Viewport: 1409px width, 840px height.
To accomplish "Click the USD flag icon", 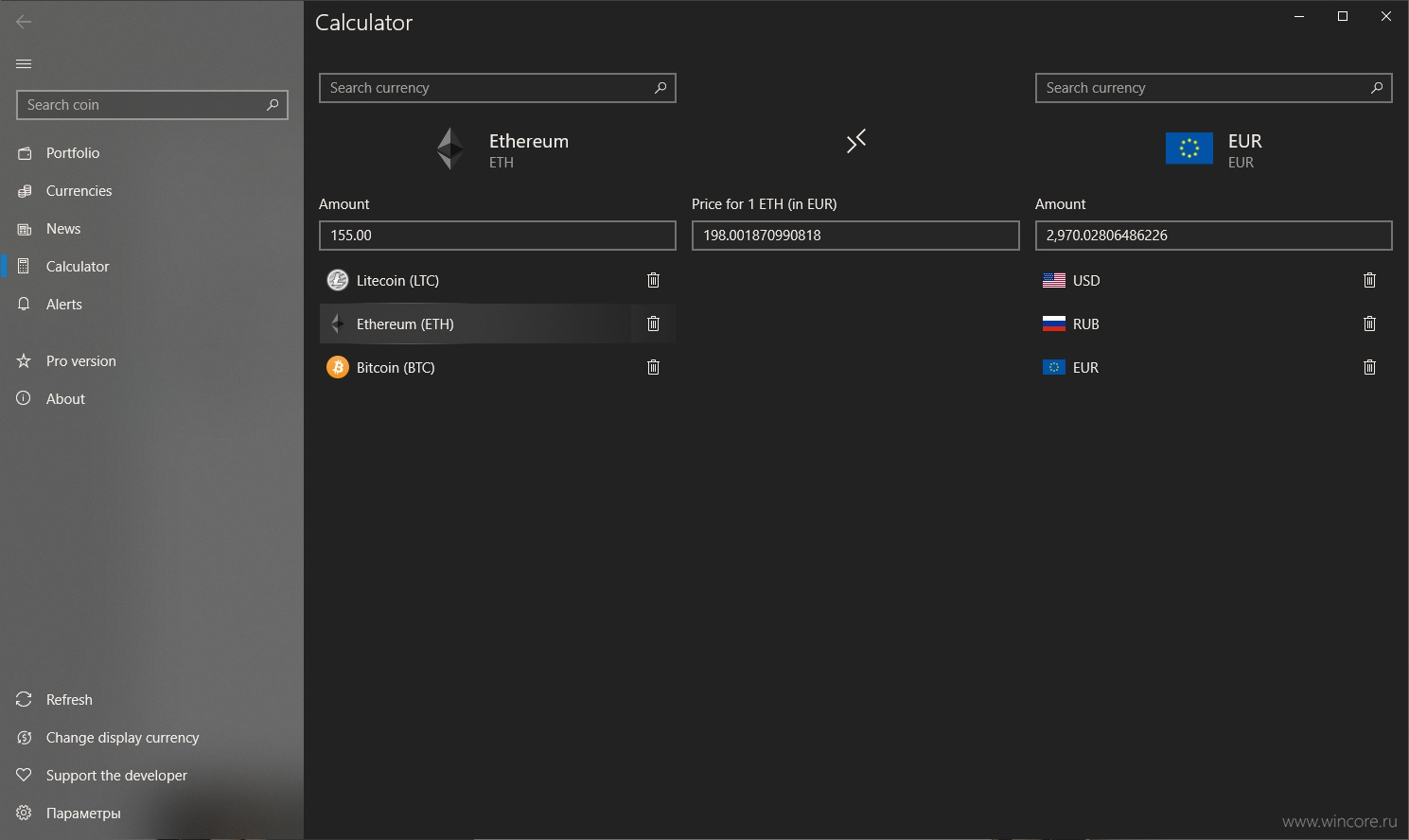I will (x=1054, y=280).
